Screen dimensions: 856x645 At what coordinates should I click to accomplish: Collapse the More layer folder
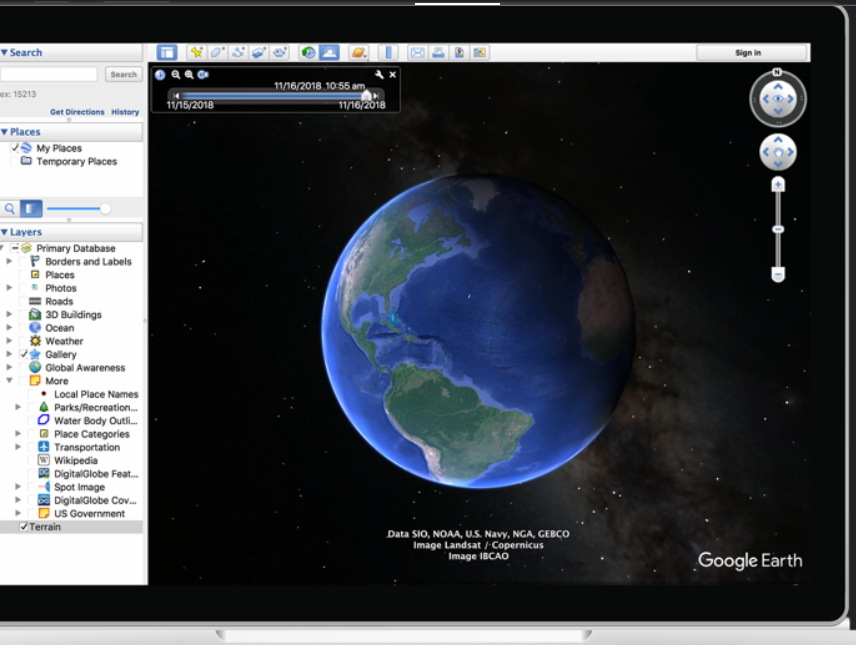9,381
